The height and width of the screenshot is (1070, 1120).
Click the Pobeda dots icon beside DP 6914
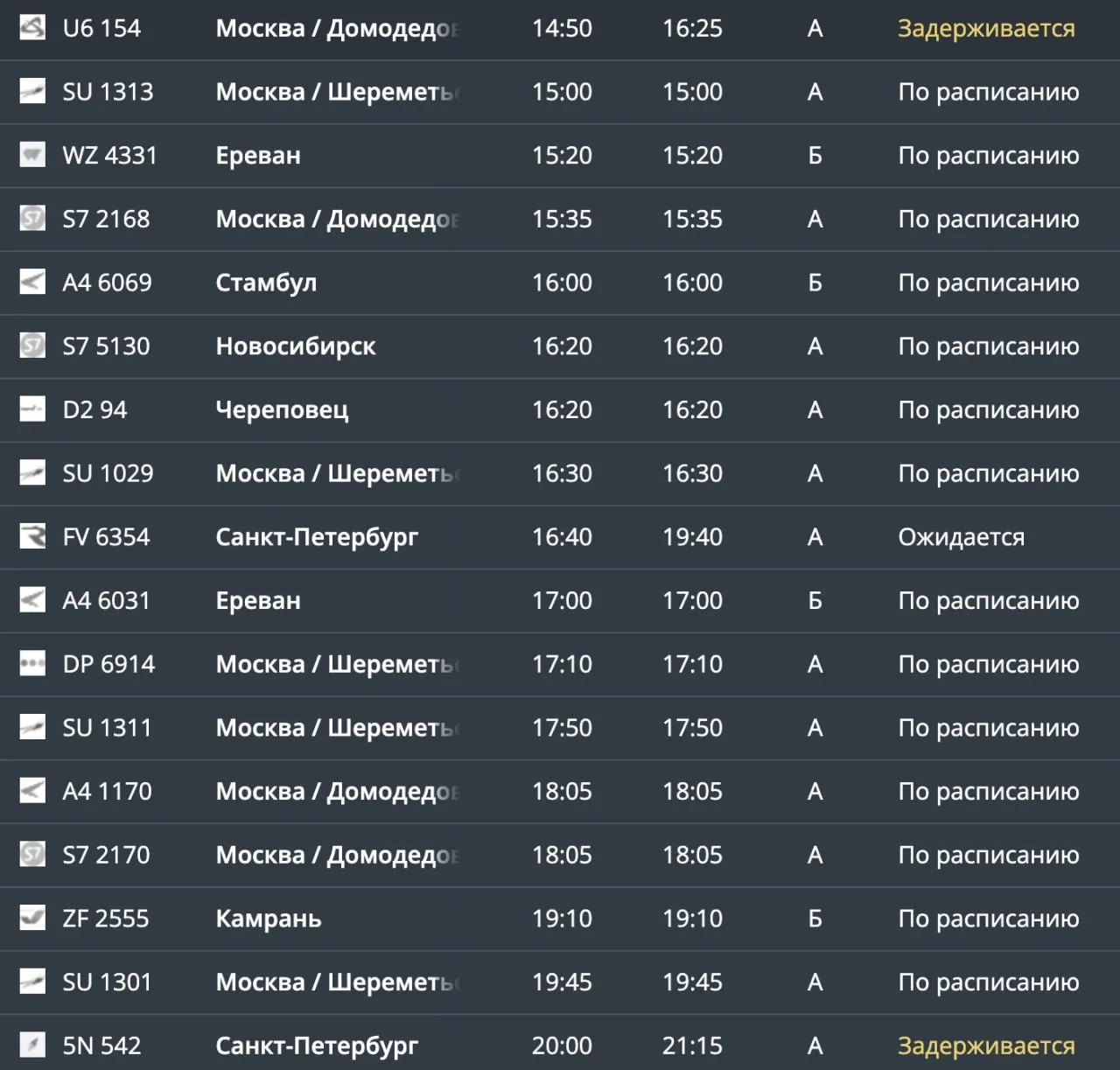[x=32, y=664]
